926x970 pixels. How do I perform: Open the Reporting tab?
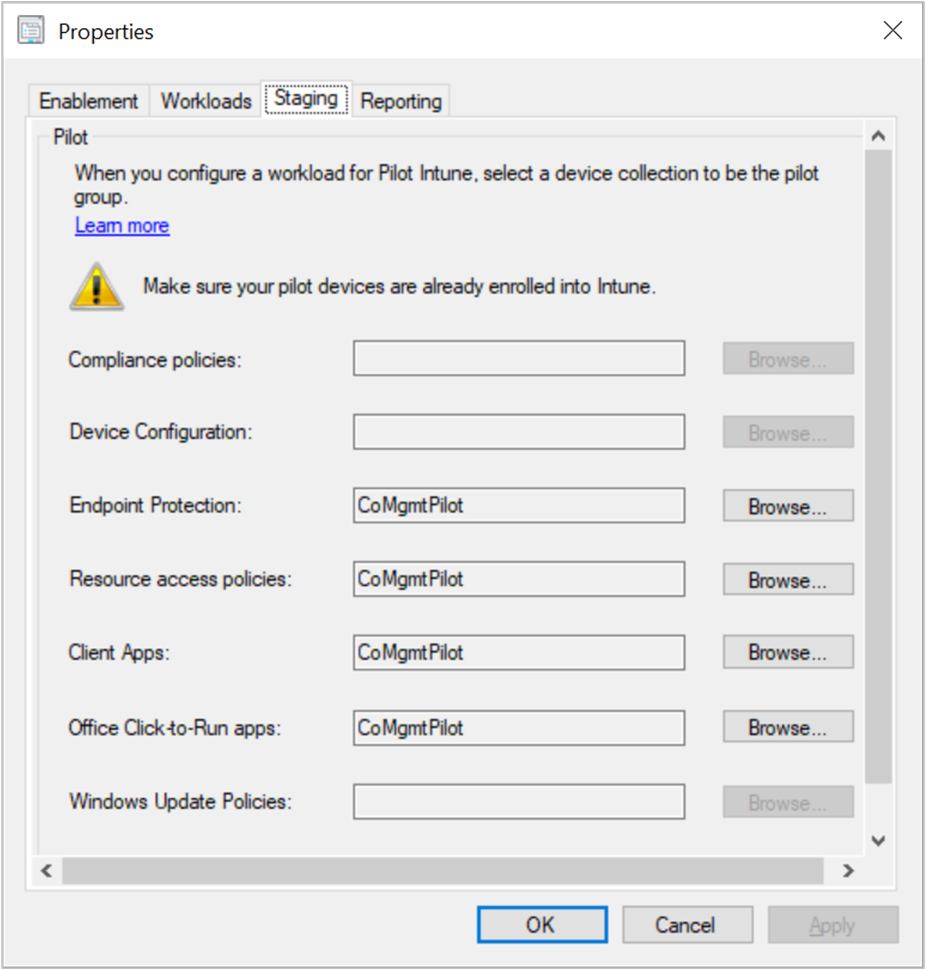tap(401, 100)
